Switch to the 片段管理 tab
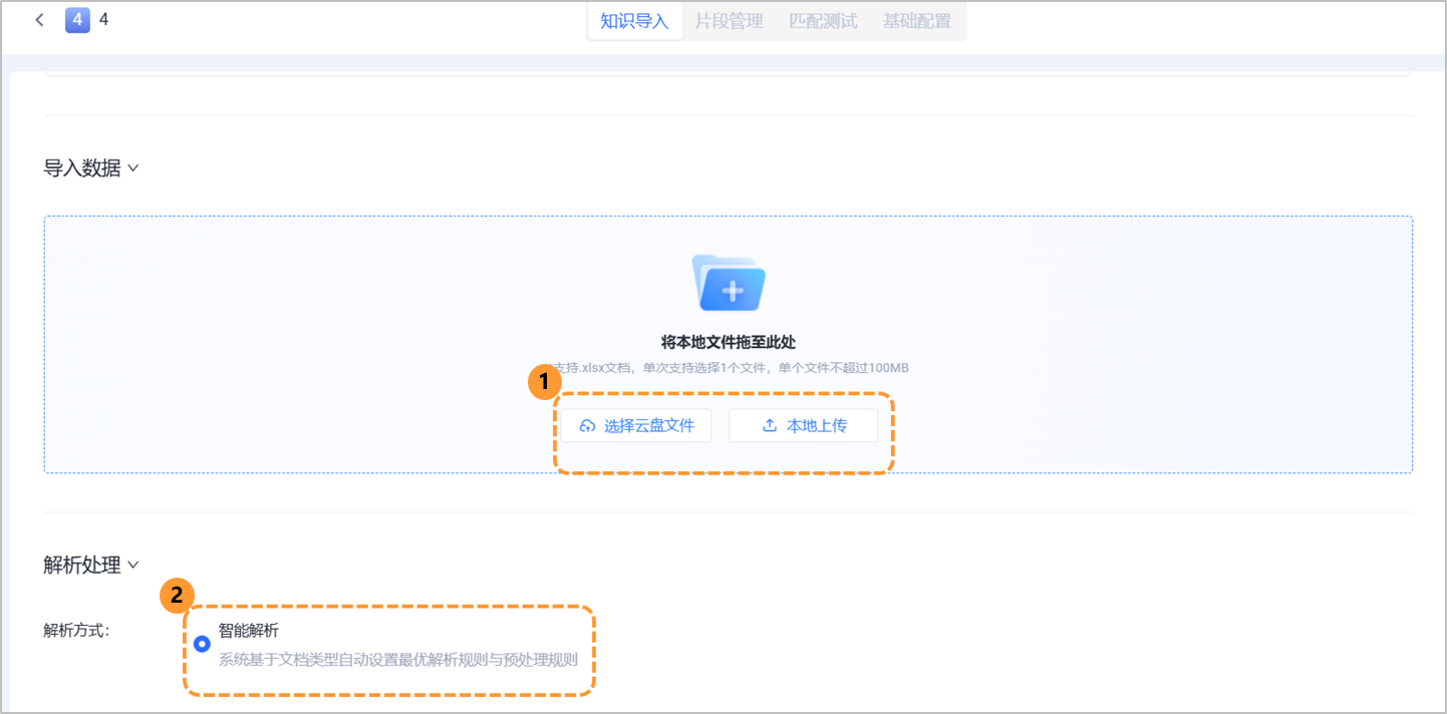 [x=727, y=20]
